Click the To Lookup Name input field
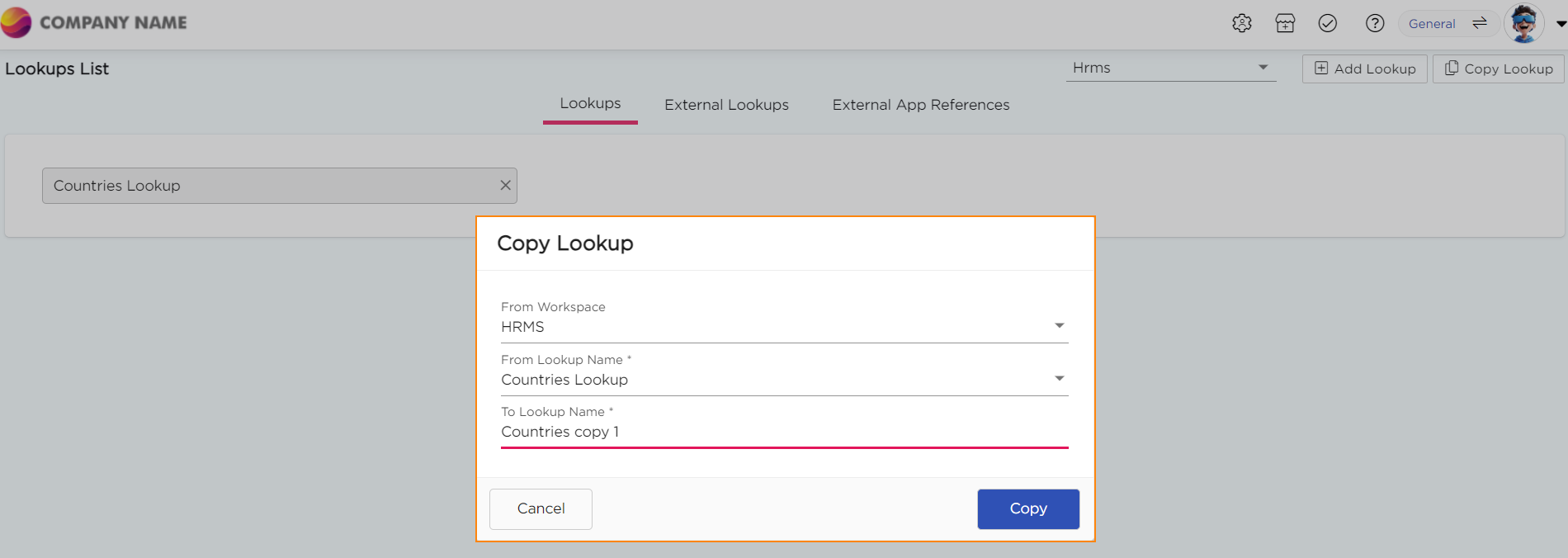Viewport: 1568px width, 558px height. point(784,432)
